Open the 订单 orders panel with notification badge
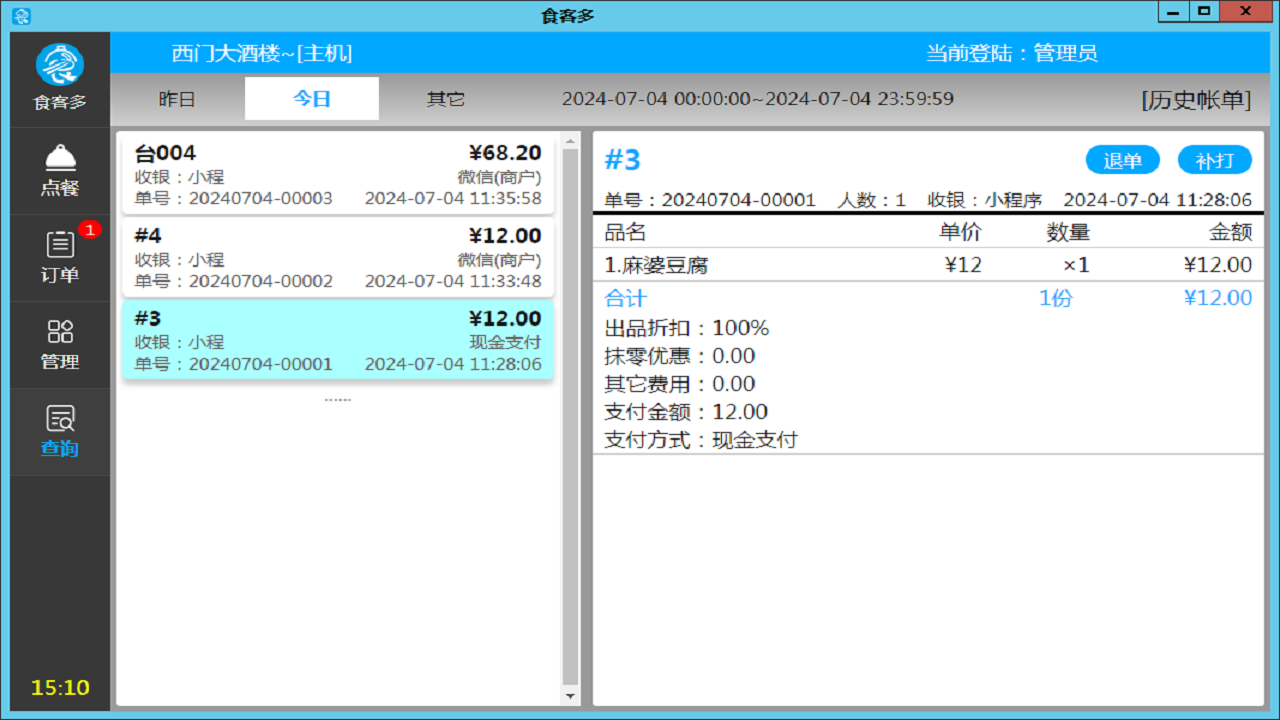 60,257
